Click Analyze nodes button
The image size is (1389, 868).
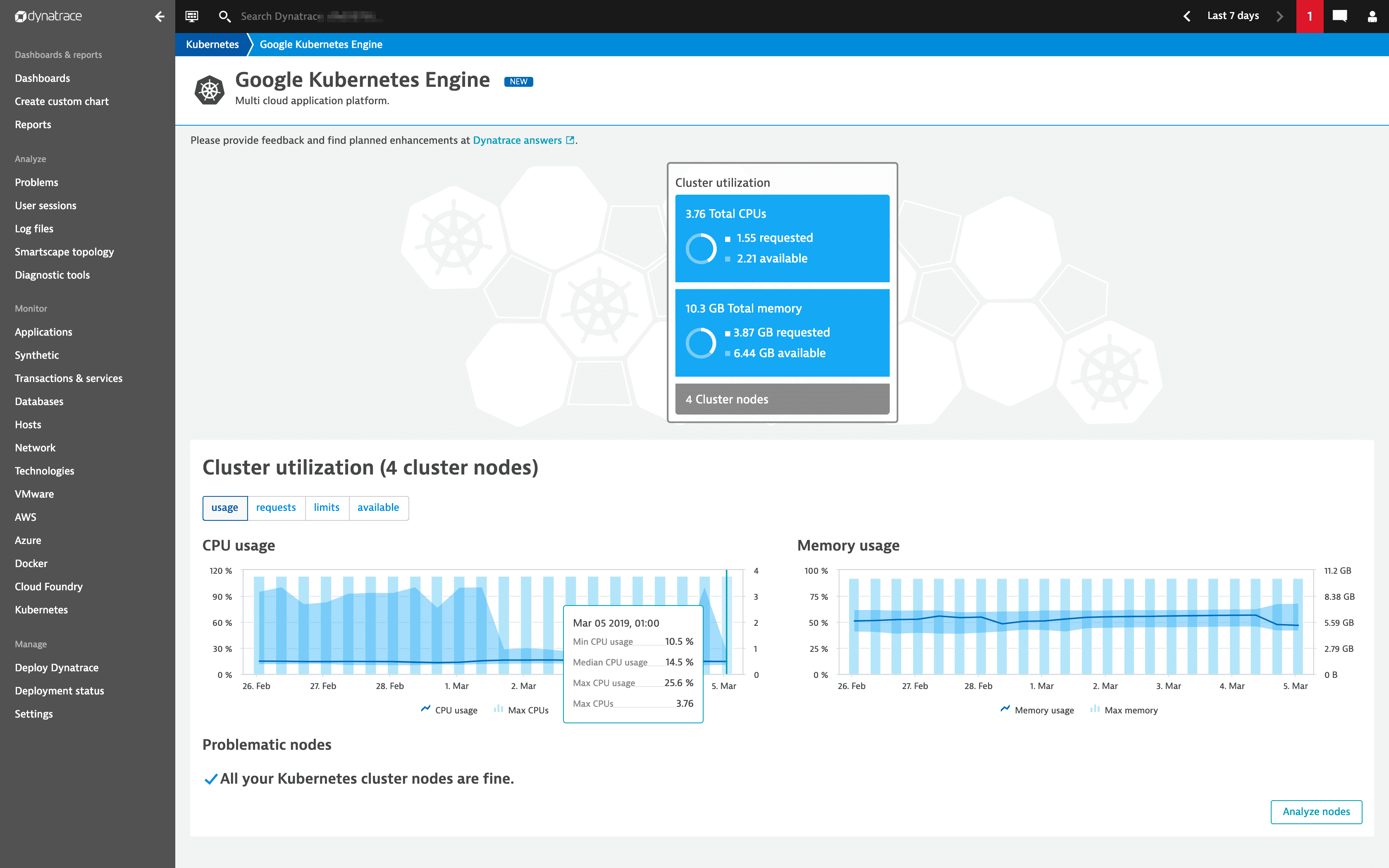(x=1316, y=812)
